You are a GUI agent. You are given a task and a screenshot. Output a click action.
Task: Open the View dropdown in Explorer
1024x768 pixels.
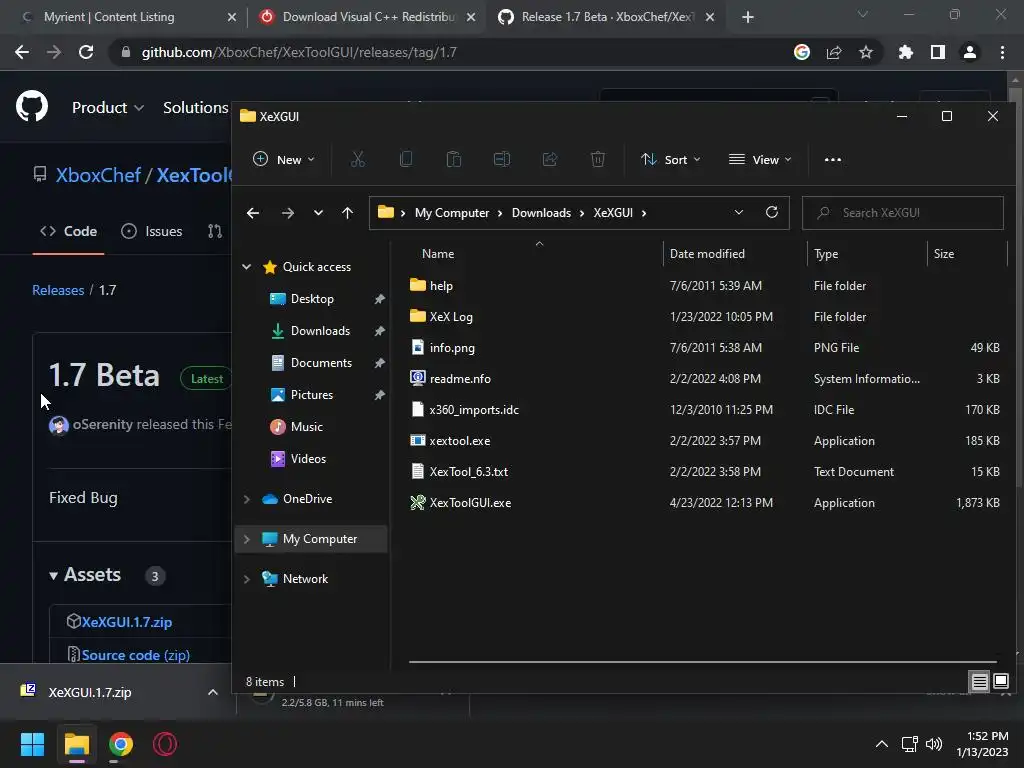click(760, 159)
